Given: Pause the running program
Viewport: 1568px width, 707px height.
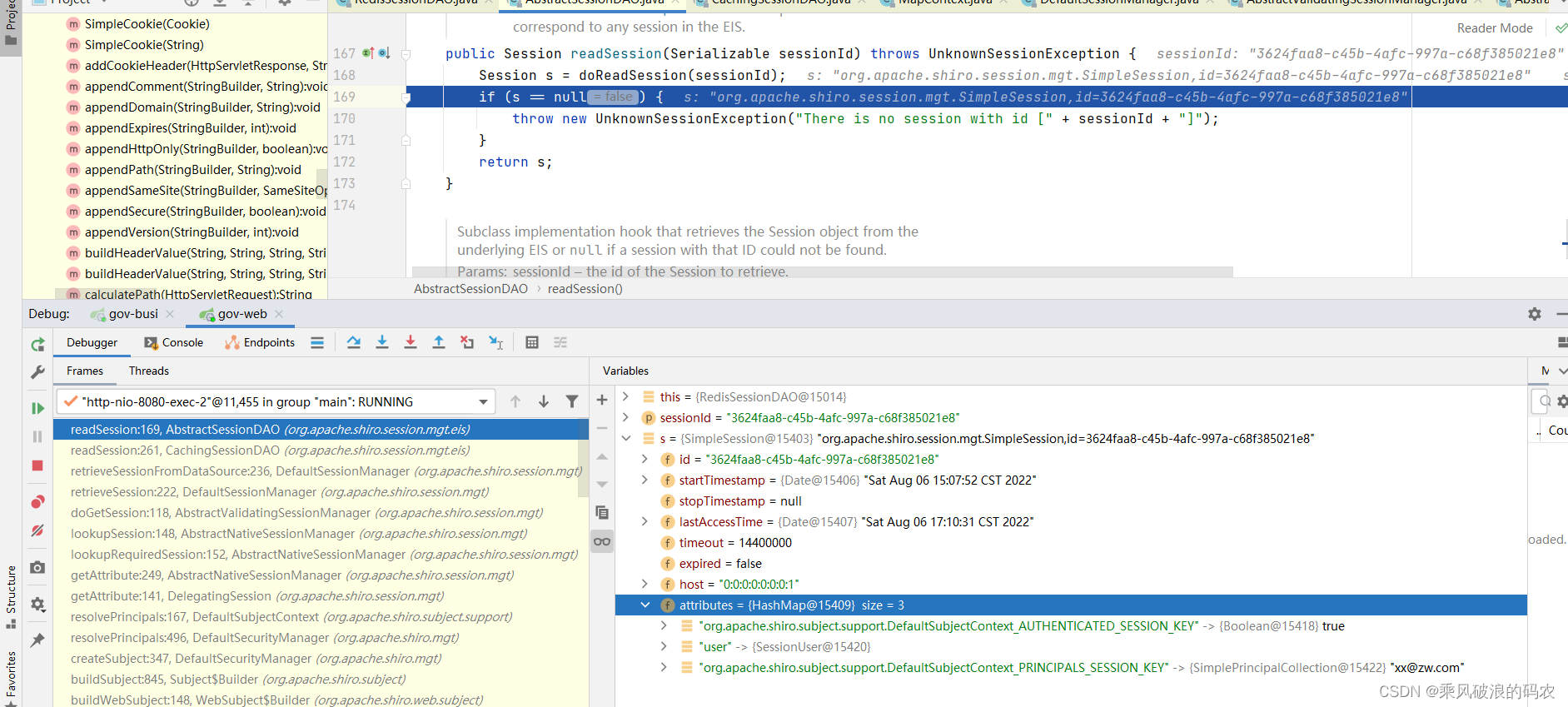Looking at the screenshot, I should click(37, 436).
